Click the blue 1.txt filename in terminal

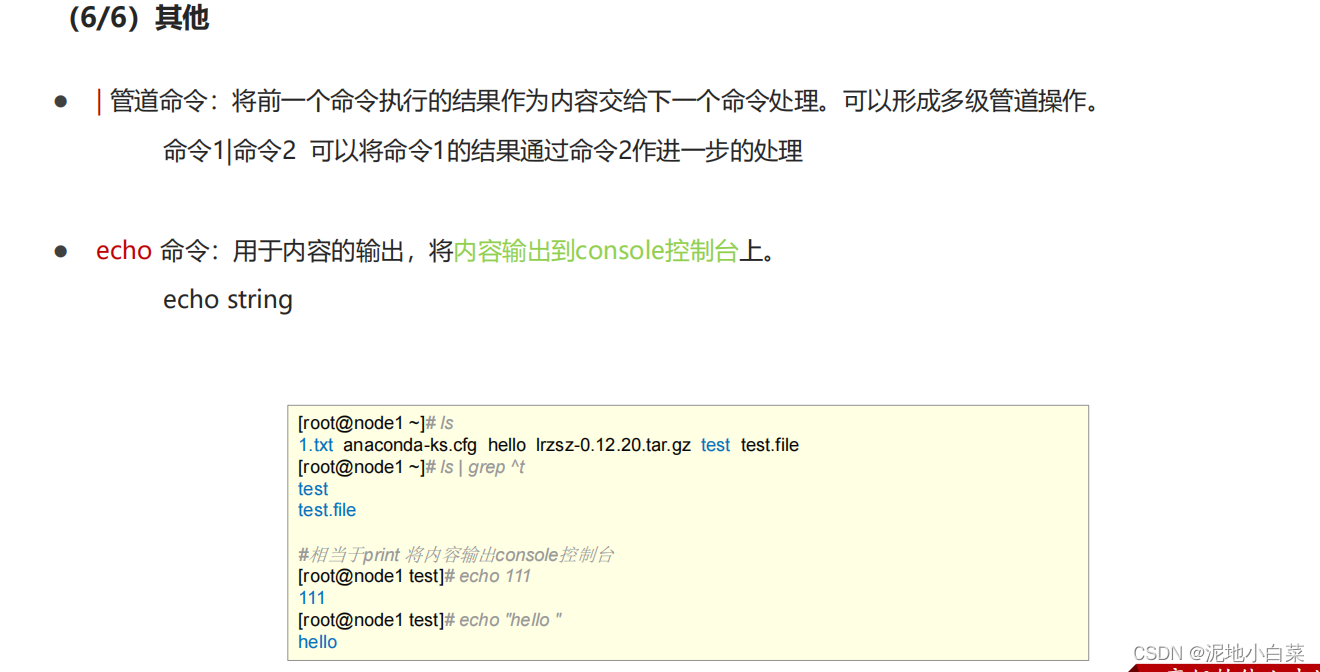click(316, 445)
